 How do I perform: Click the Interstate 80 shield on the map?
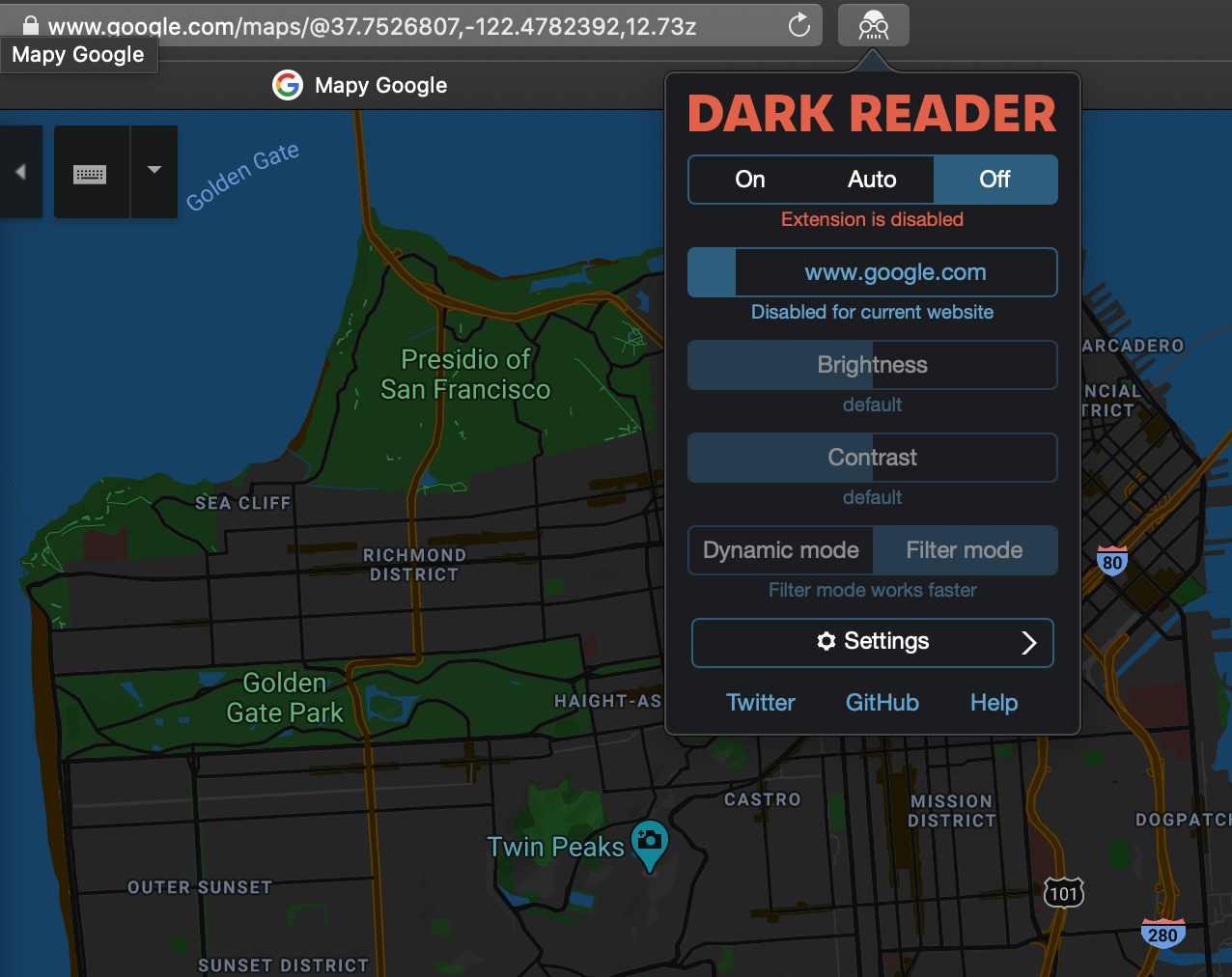[1112, 561]
